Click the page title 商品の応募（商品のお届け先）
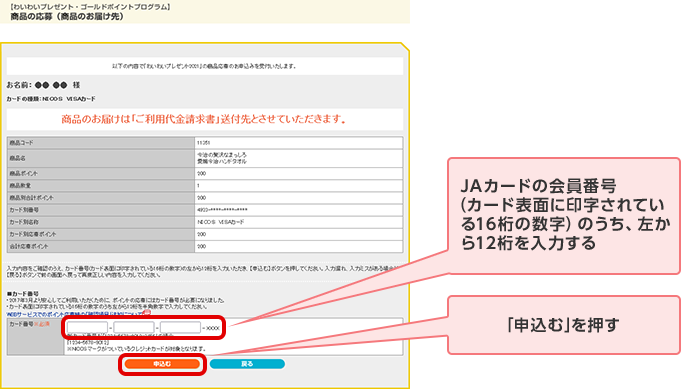 pos(67,17)
